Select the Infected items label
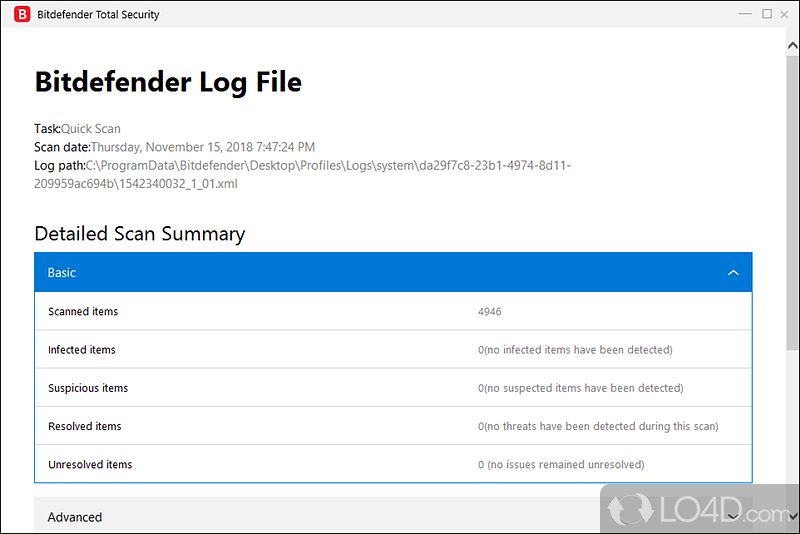Image resolution: width=800 pixels, height=534 pixels. [82, 349]
